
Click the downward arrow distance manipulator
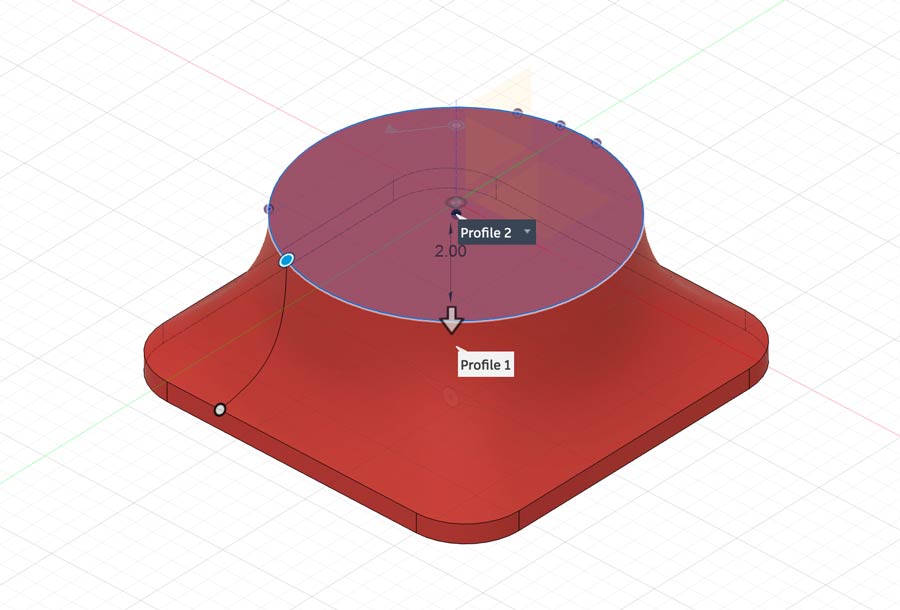tap(452, 320)
